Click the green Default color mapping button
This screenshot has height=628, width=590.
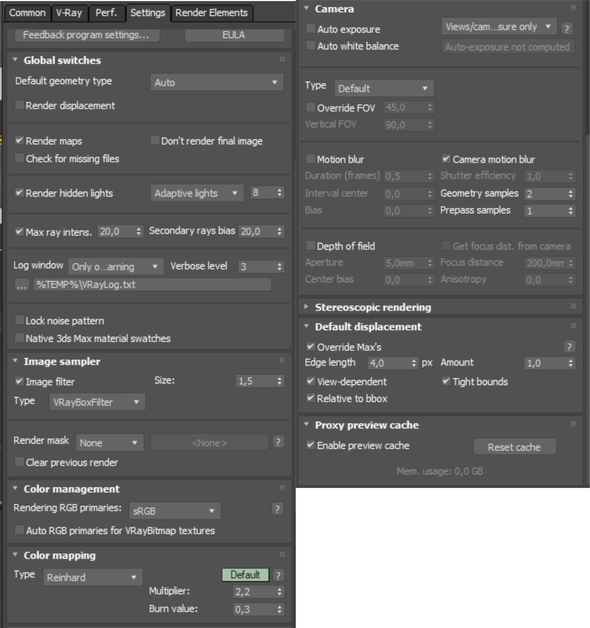pos(245,575)
